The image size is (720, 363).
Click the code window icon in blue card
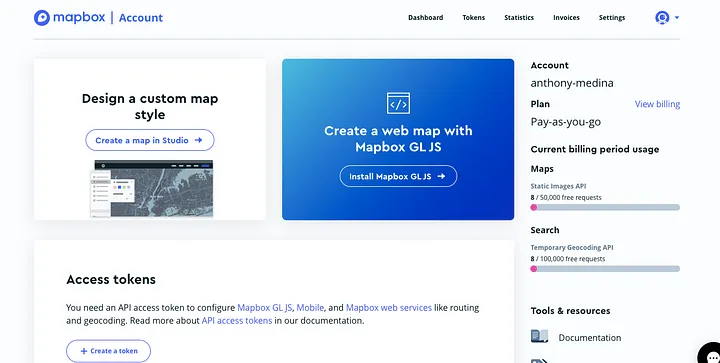point(398,103)
